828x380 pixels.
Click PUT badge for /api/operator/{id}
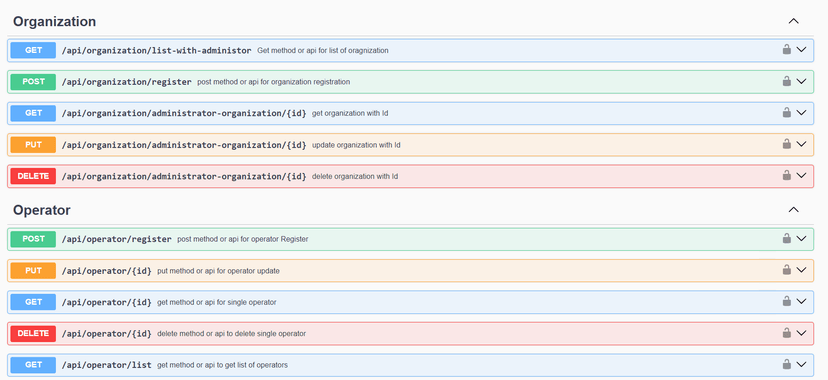33,271
